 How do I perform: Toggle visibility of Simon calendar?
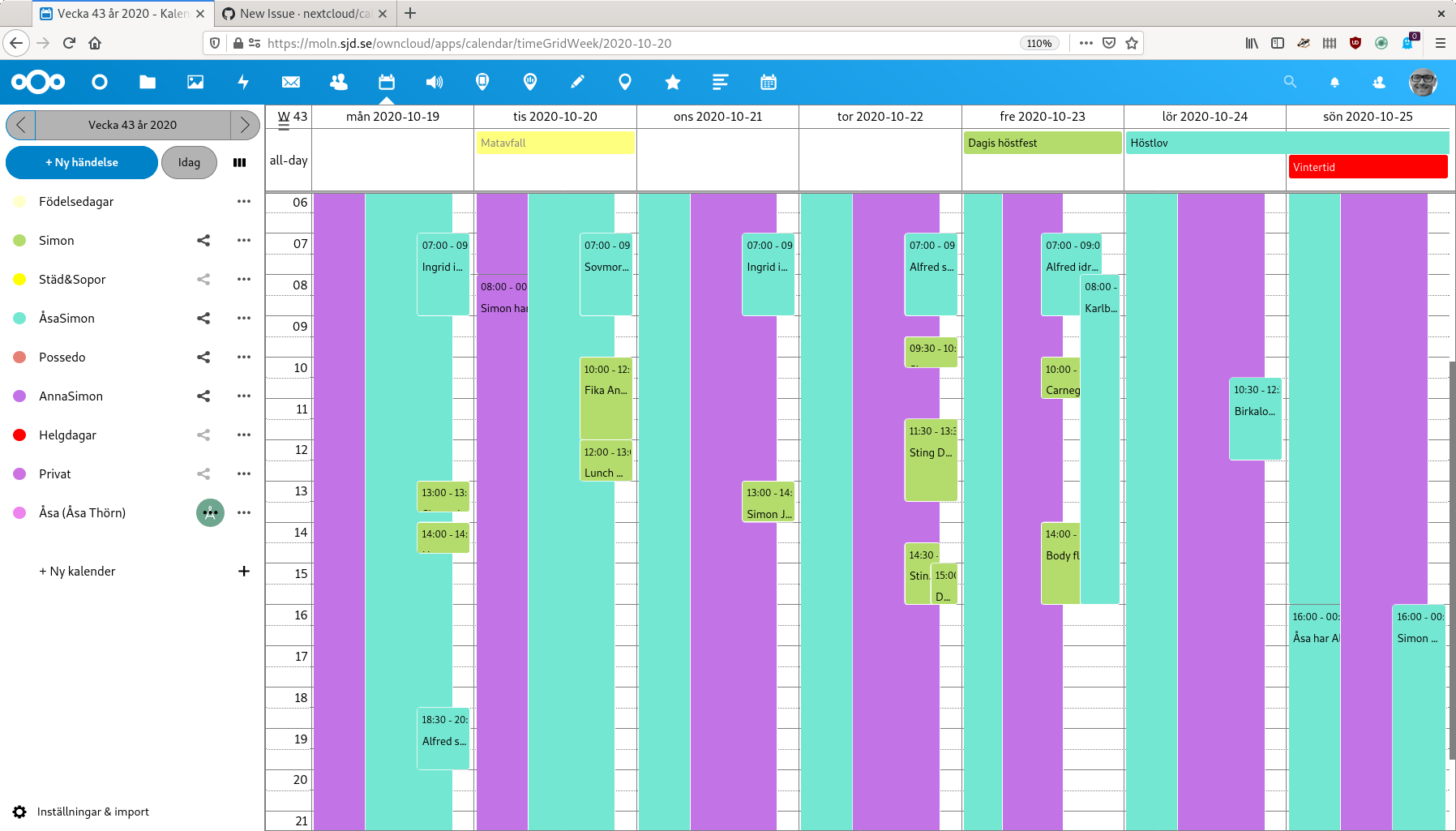[x=19, y=241]
